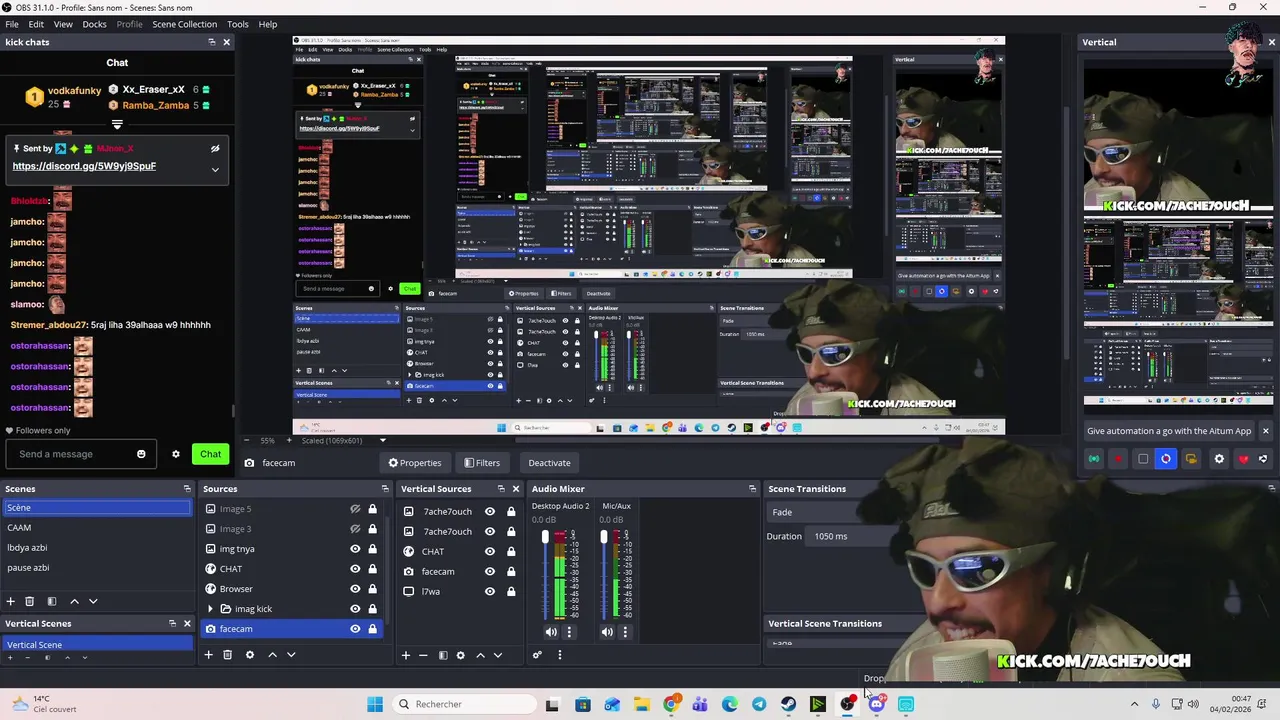Mute Desktop Audio 2 speaker icon

[x=551, y=632]
